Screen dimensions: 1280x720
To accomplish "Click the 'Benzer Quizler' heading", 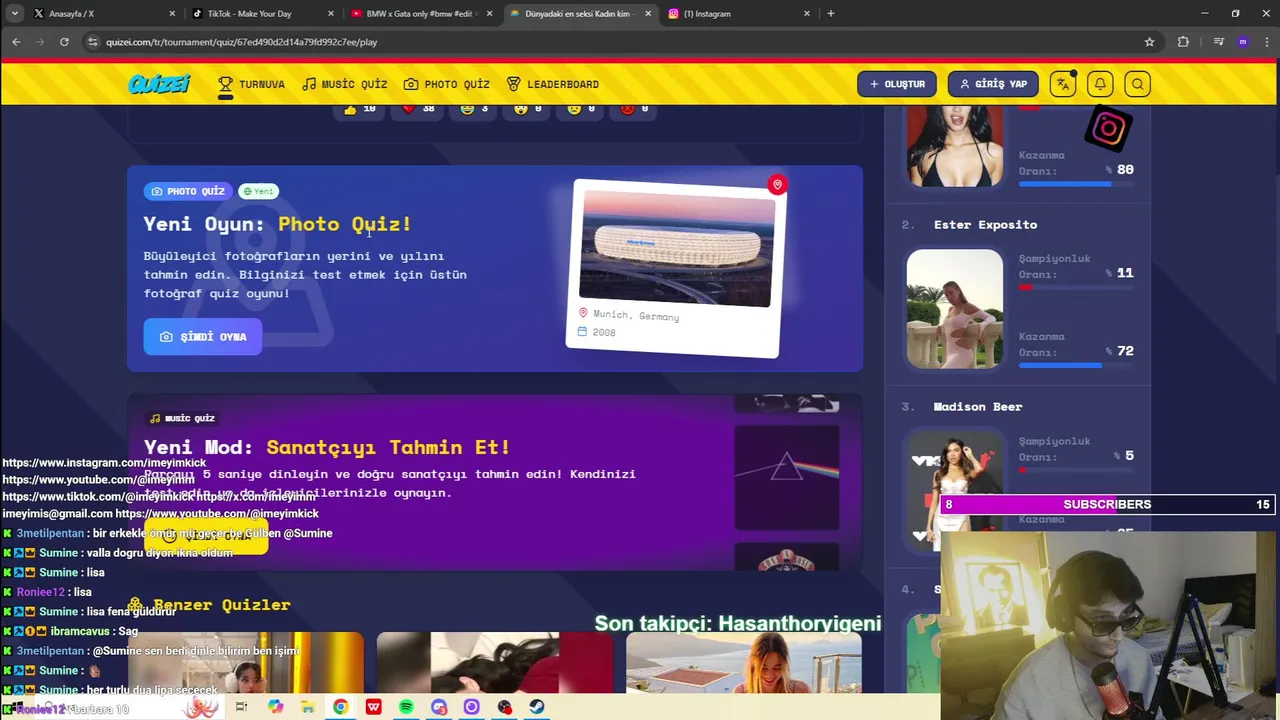I will click(x=221, y=605).
